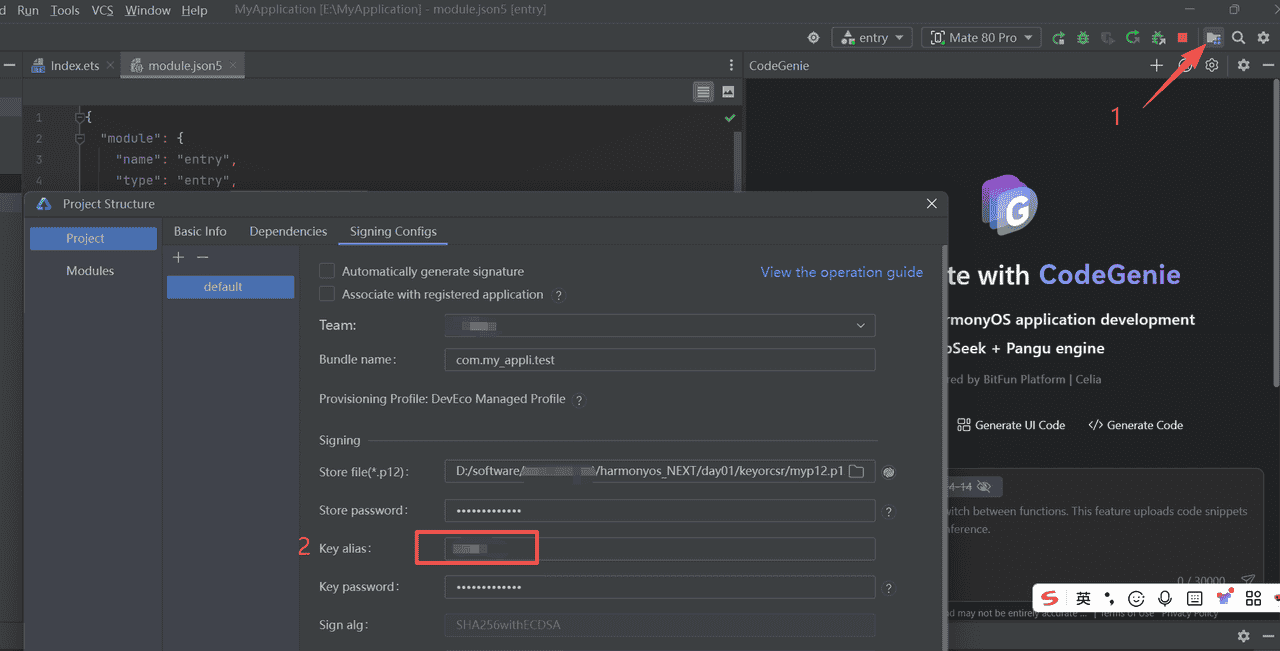Viewport: 1280px width, 651px height.
Task: Open View the operation guide link
Action: coord(841,272)
